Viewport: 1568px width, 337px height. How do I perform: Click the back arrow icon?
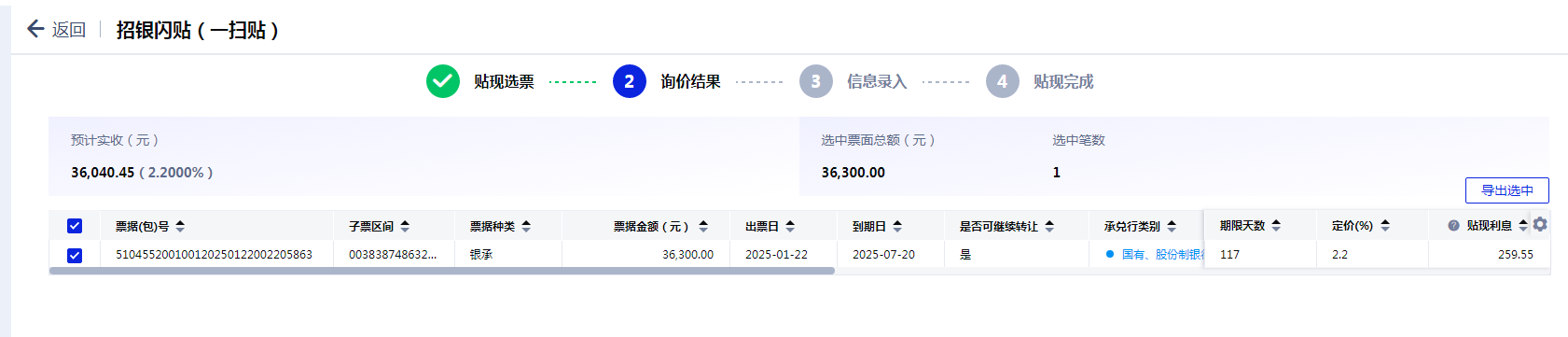[x=35, y=29]
